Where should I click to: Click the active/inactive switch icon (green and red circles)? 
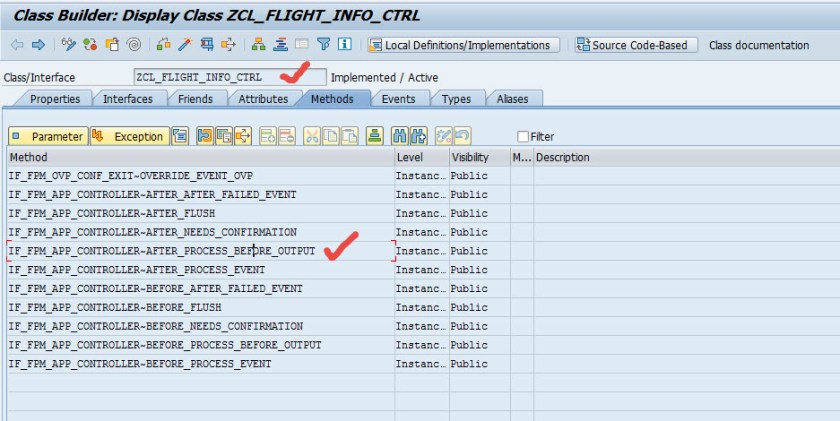click(x=90, y=45)
